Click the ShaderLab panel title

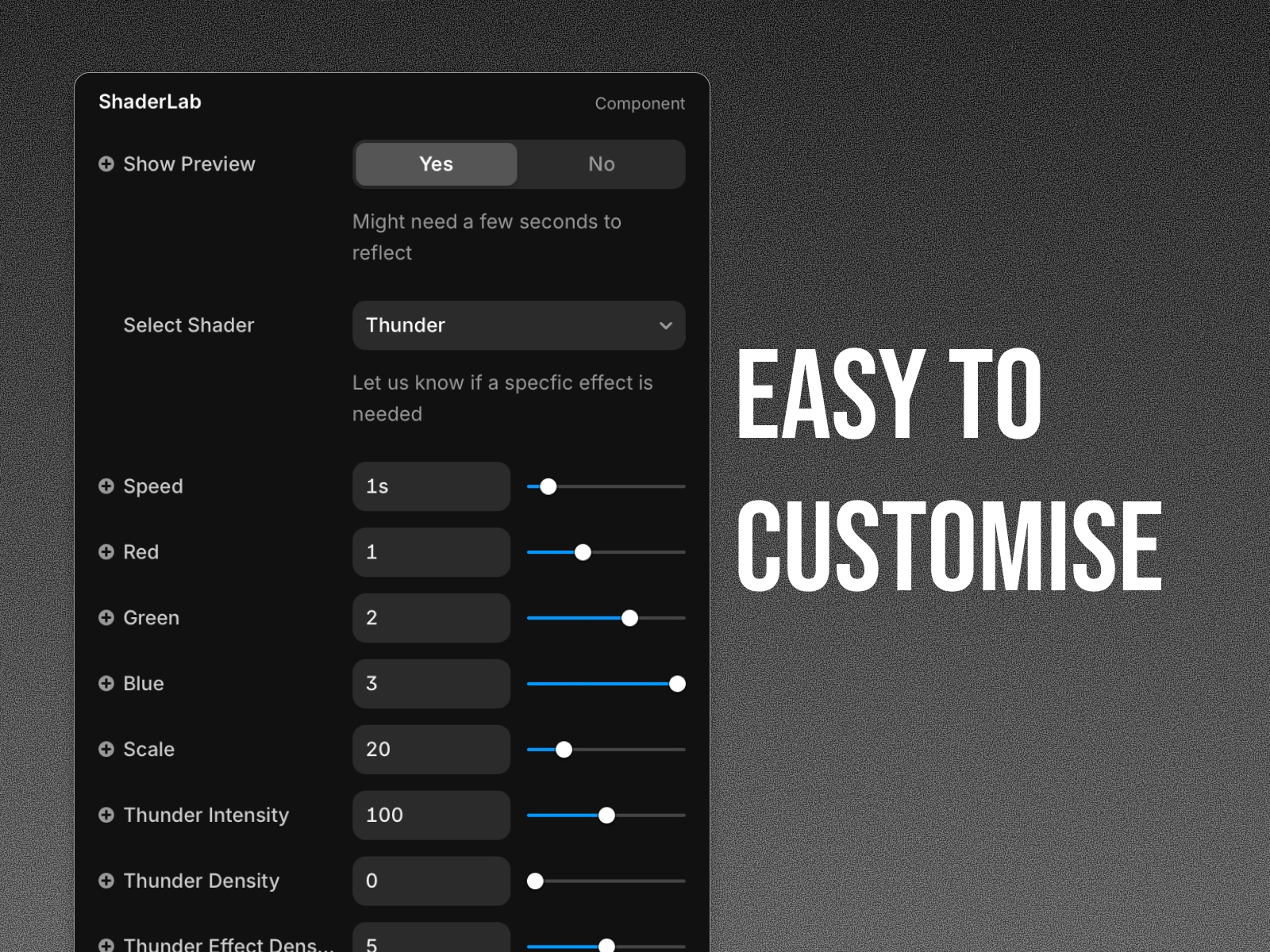pos(149,102)
